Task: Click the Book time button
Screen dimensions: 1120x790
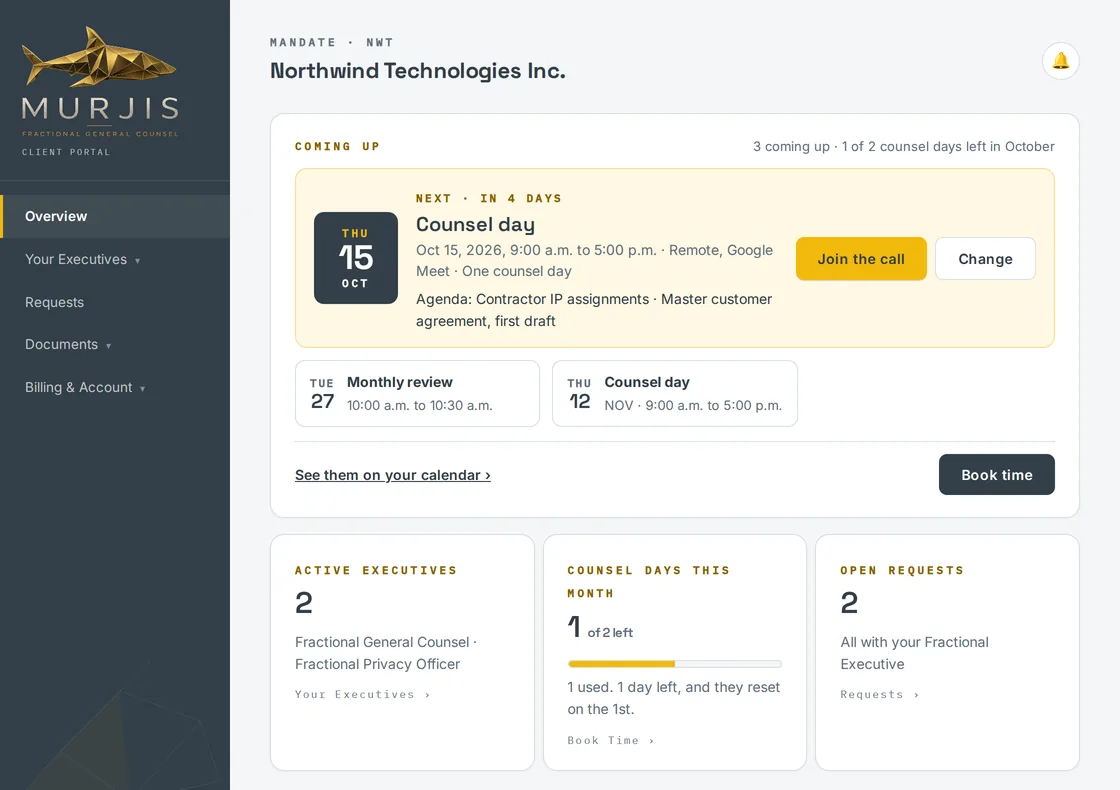Action: pos(996,474)
